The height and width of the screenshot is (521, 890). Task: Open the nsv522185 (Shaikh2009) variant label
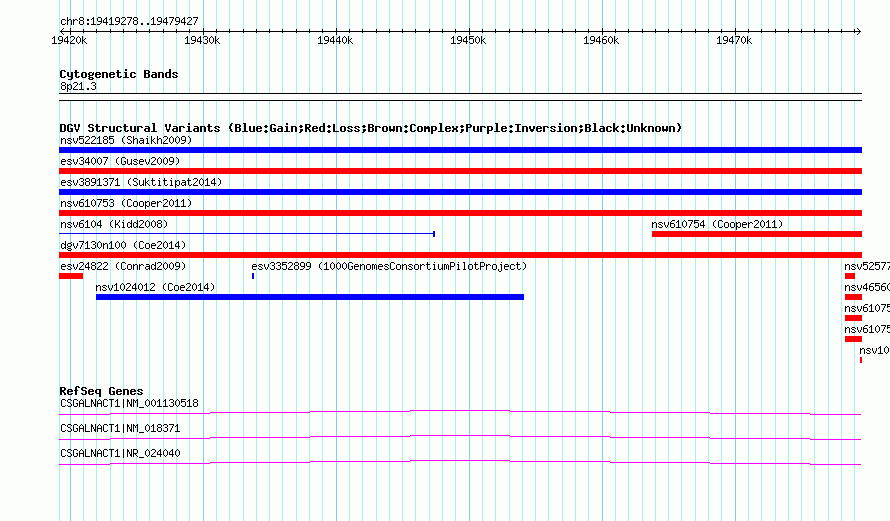[x=126, y=140]
